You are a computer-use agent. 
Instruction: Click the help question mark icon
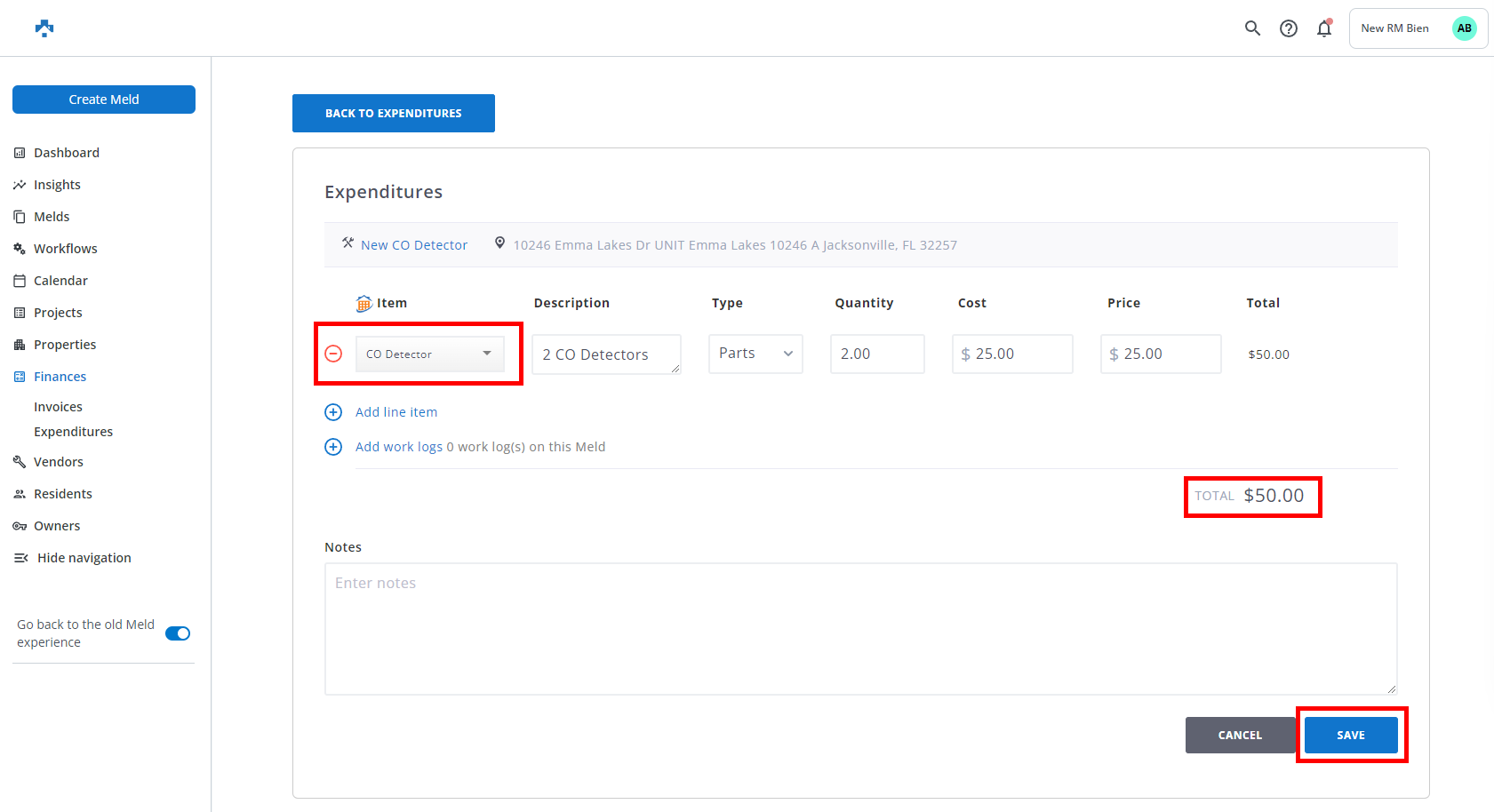[1288, 28]
